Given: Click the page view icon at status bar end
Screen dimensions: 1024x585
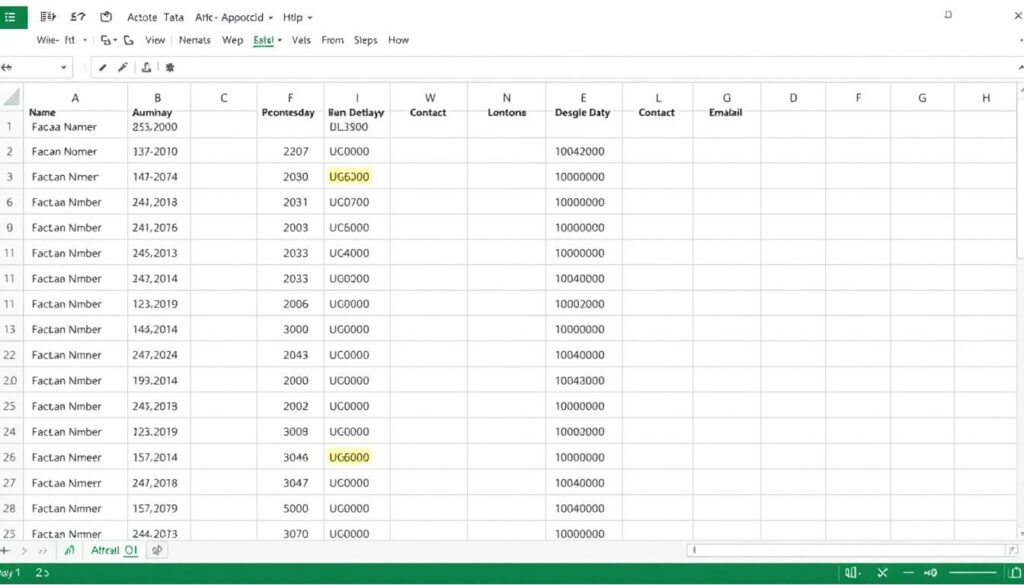Looking at the screenshot, I should point(1016,573).
